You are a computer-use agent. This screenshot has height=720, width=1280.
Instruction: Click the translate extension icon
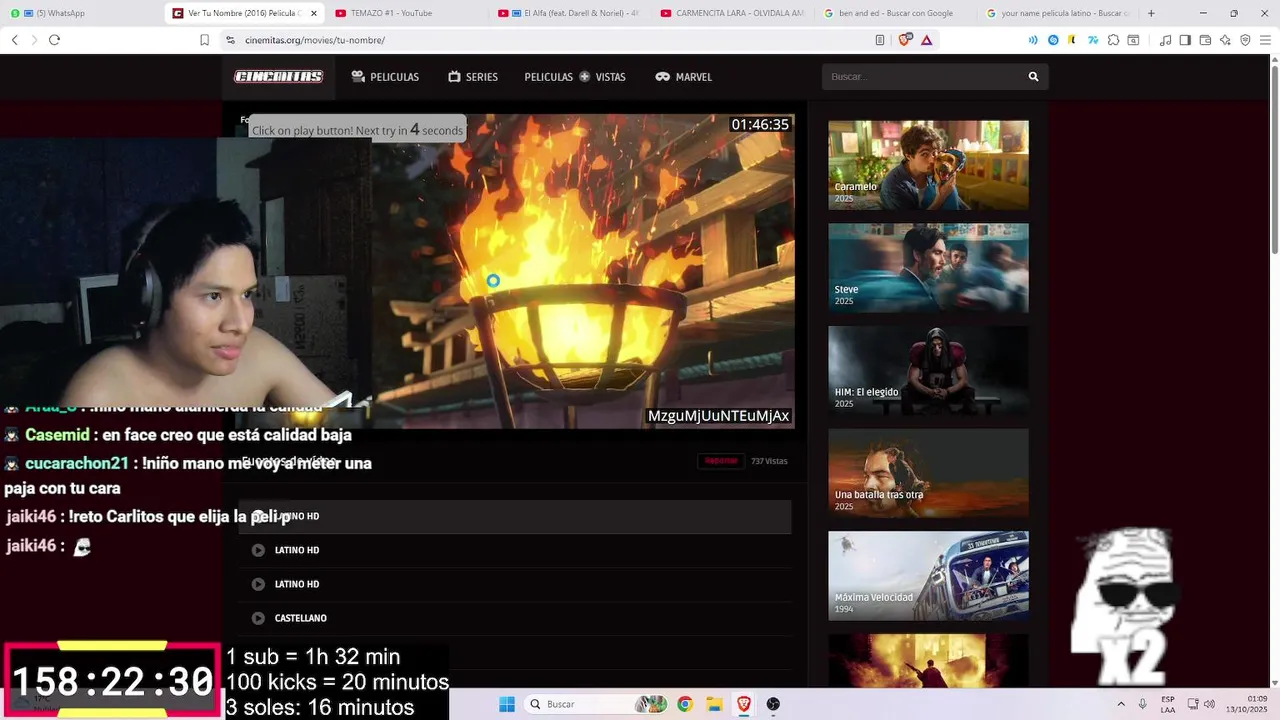1093,40
